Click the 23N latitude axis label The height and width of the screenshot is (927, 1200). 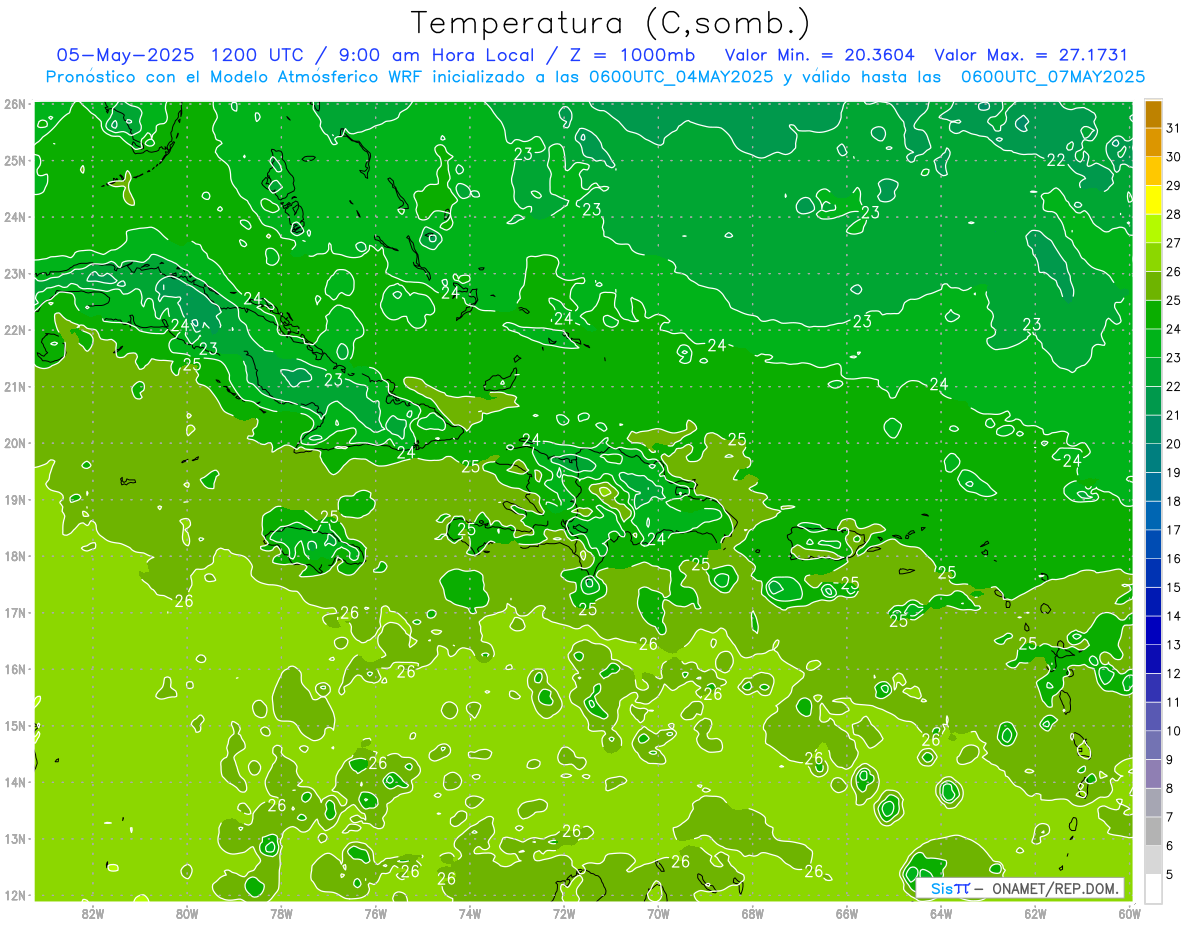click(15, 273)
